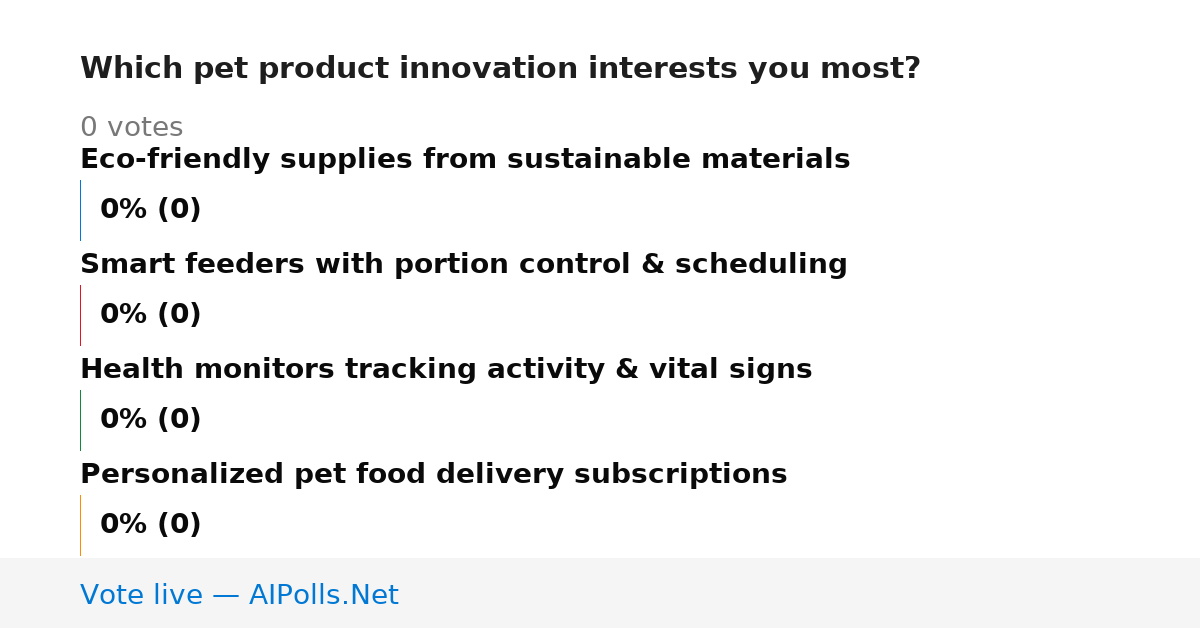
Task: Click the red Smart feeders result bar
Action: (81, 315)
